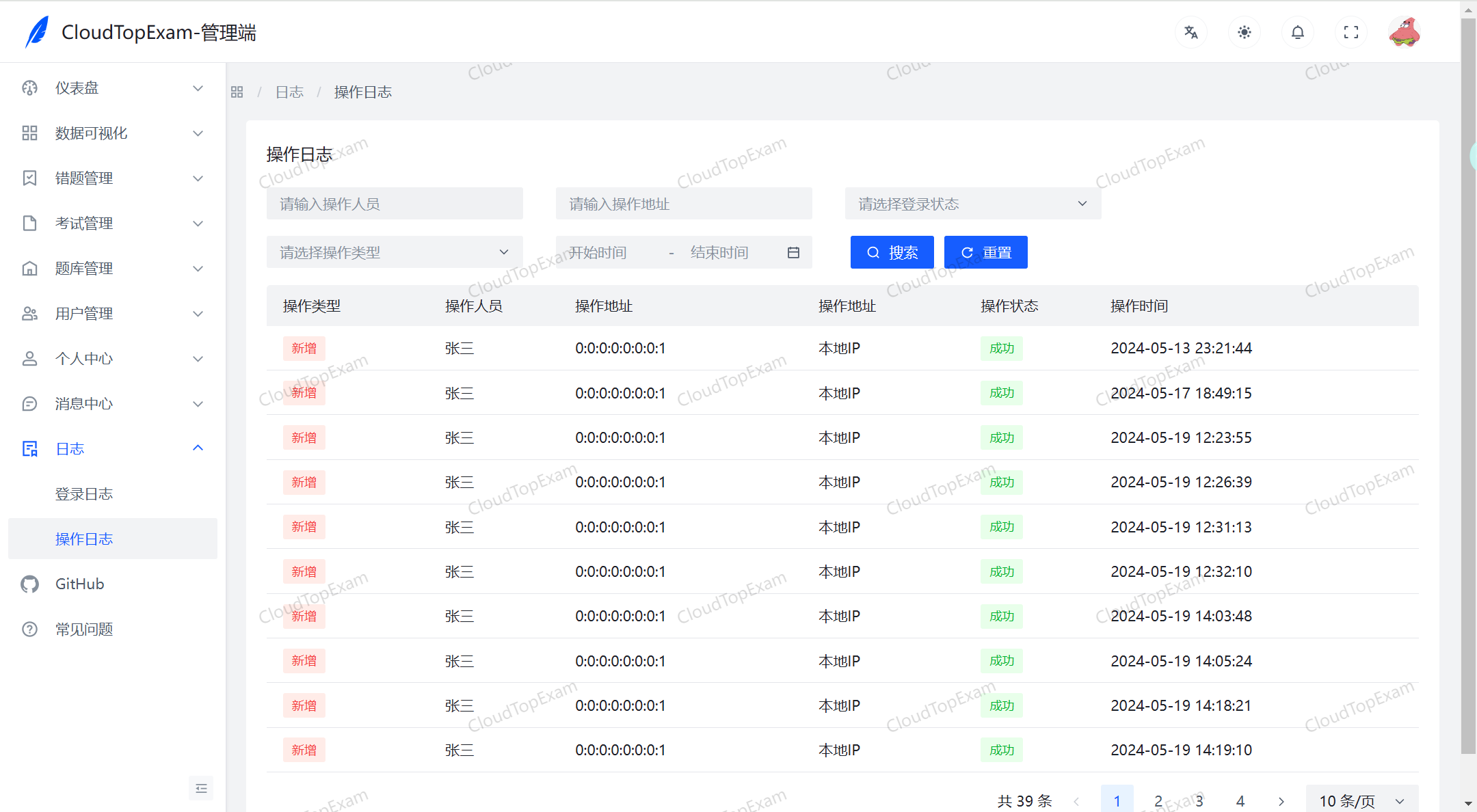Screen dimensions: 1477x812
Task: Click the user avatar in top right
Action: 1405,31
